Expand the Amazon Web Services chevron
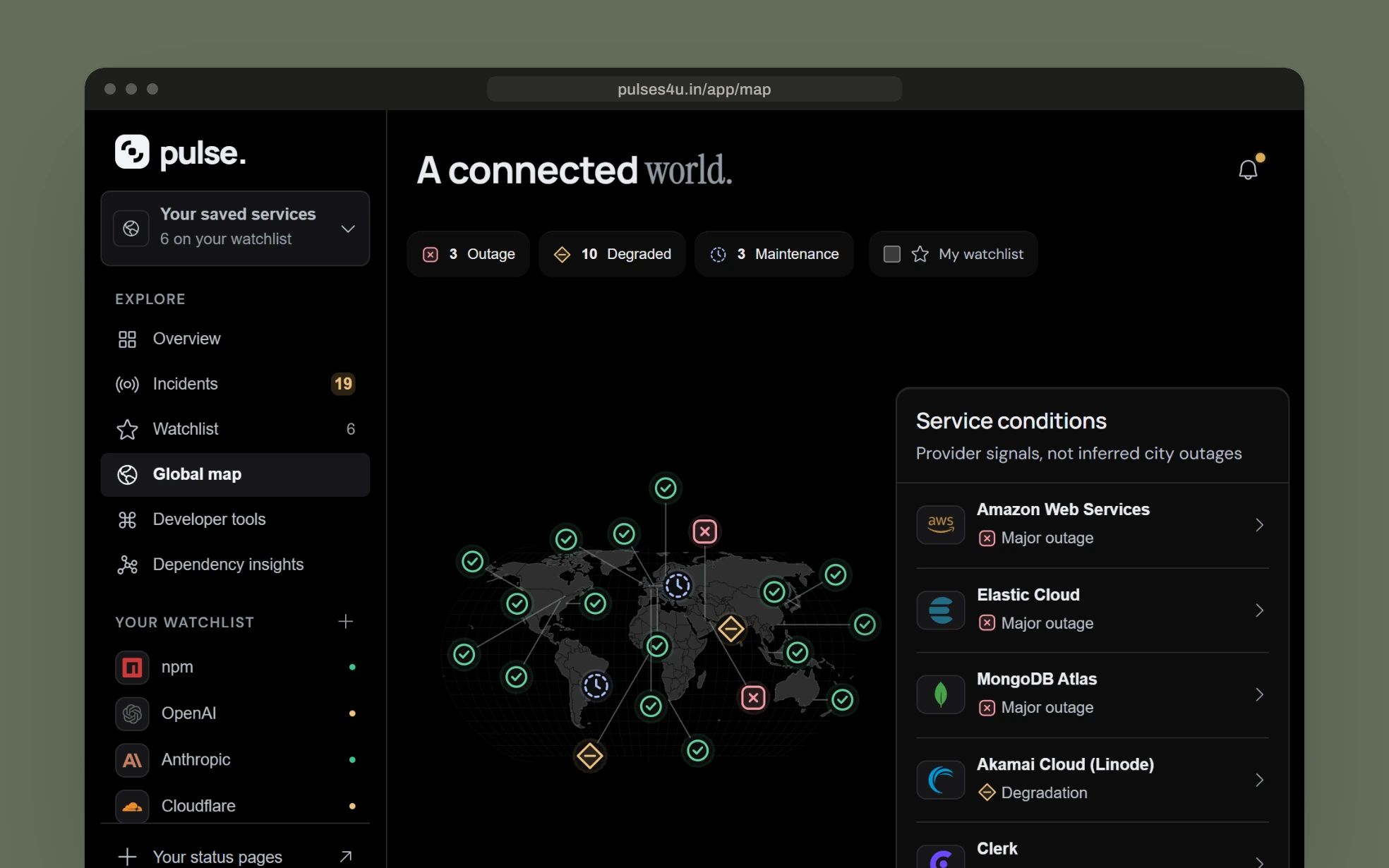This screenshot has width=1389, height=868. pos(1259,524)
